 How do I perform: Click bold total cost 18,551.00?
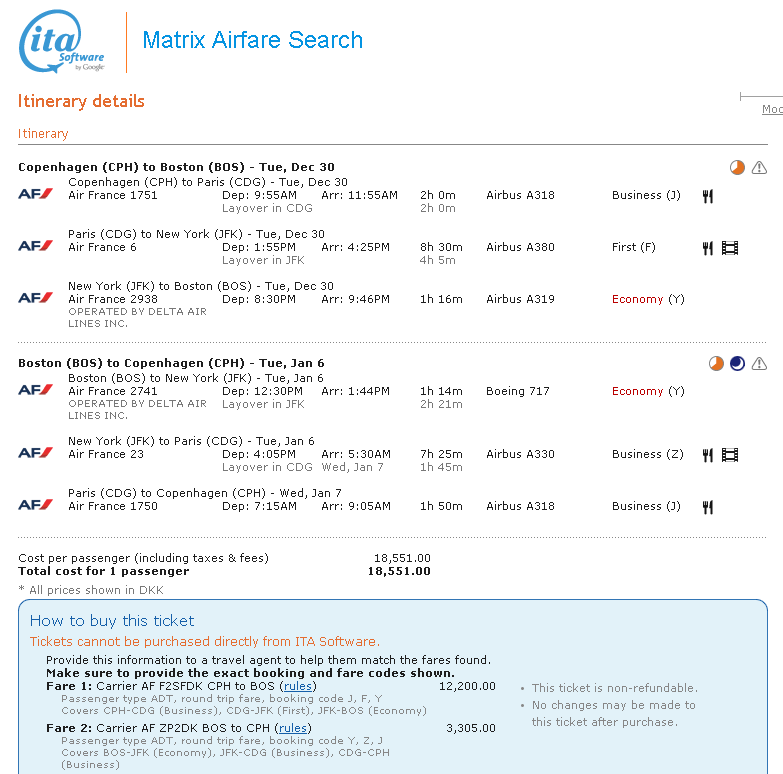coord(399,571)
